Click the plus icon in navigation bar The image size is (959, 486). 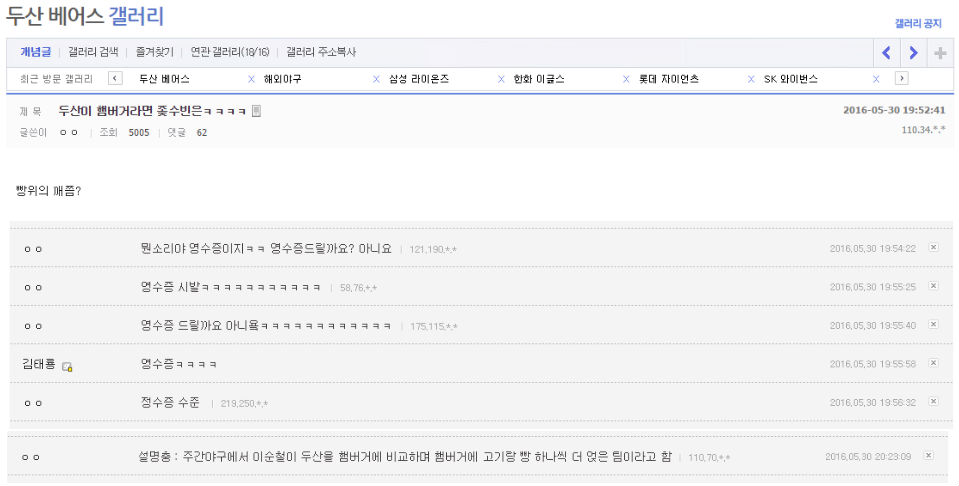tap(940, 53)
